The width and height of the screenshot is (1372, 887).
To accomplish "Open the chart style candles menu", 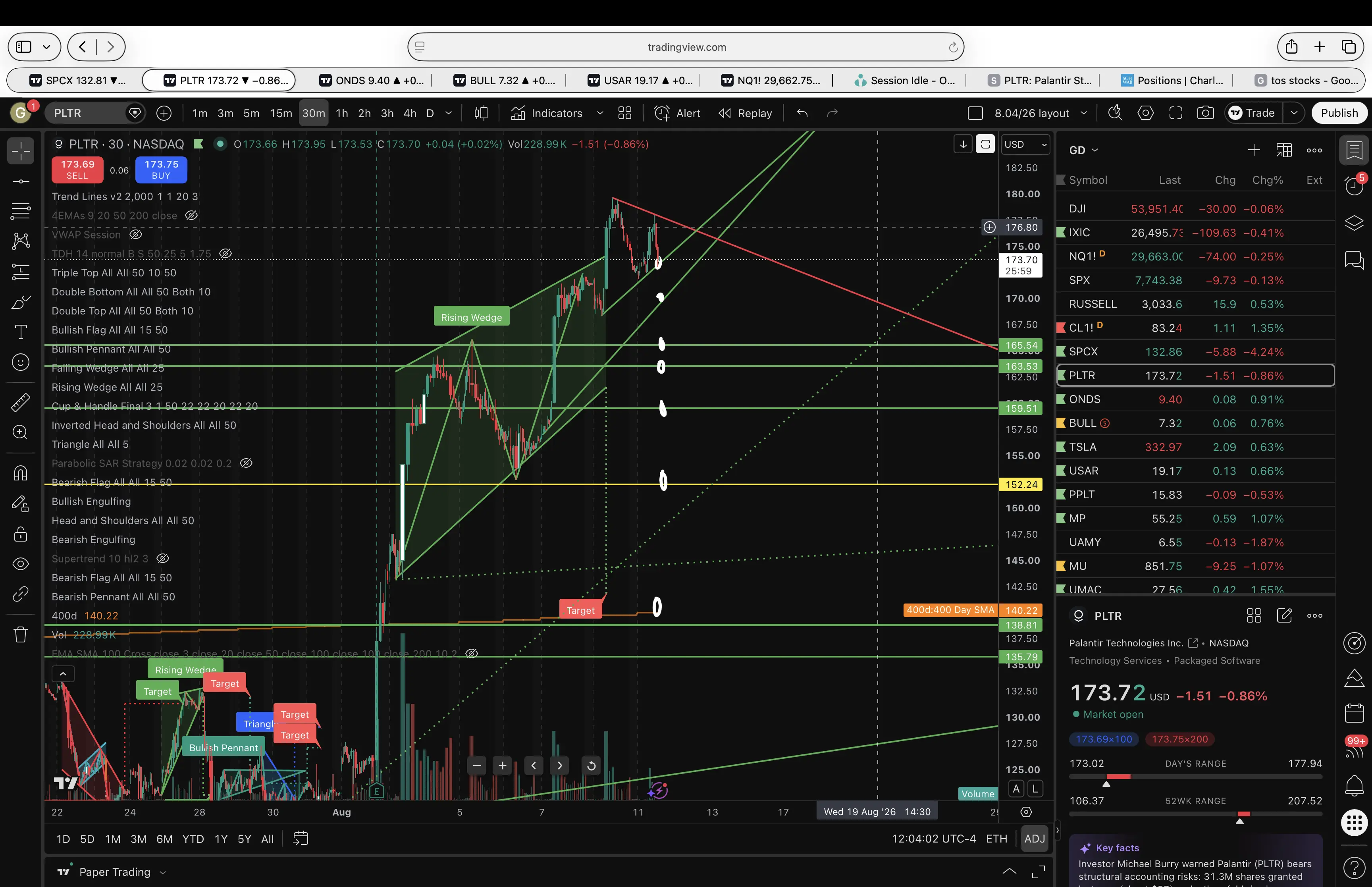I will pos(481,114).
